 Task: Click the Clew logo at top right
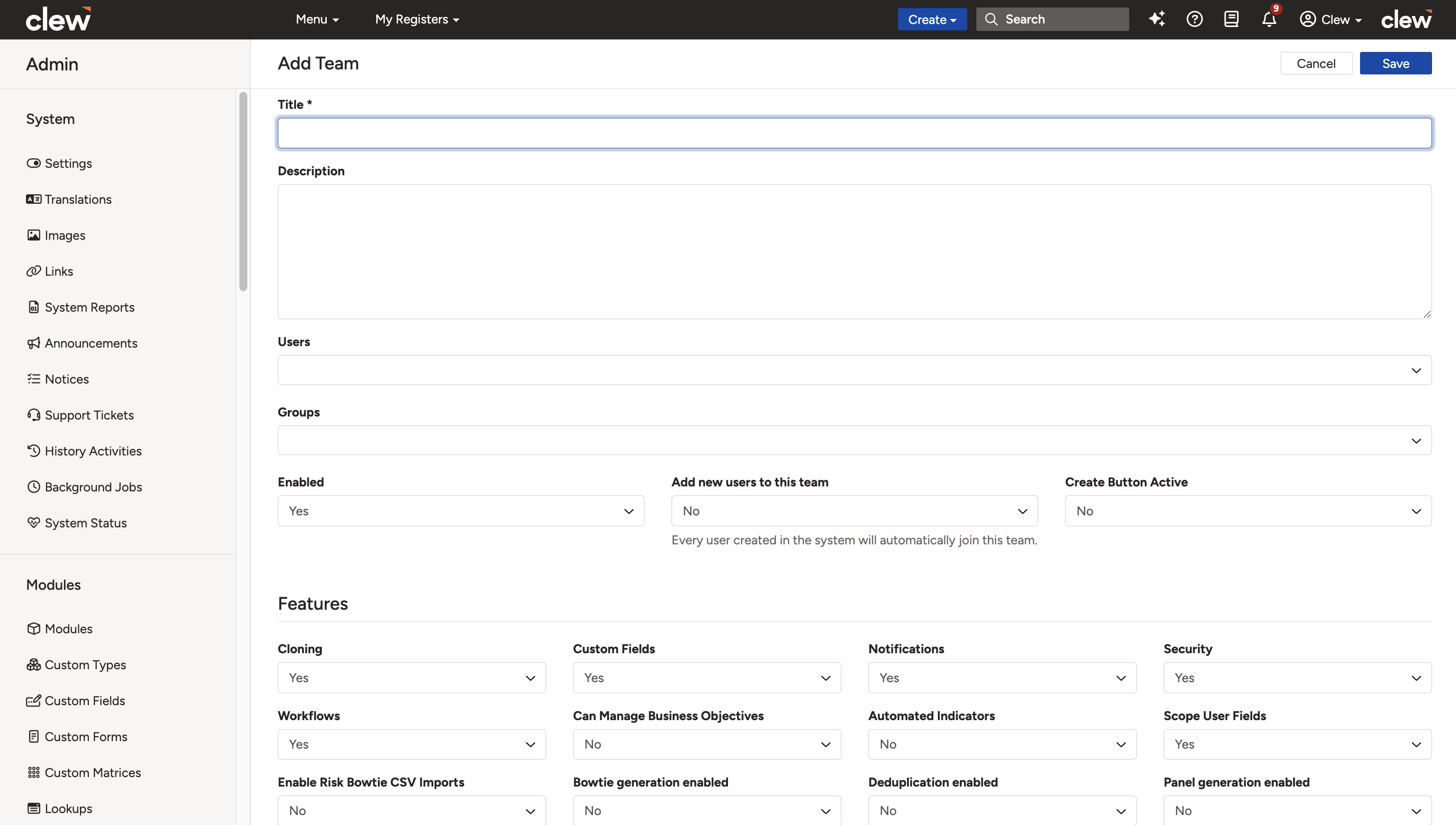[x=1406, y=19]
